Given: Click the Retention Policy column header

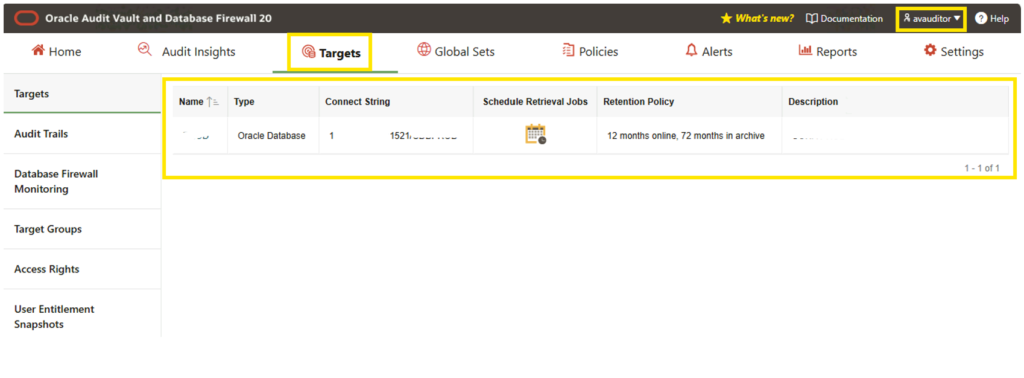Looking at the screenshot, I should [x=638, y=102].
